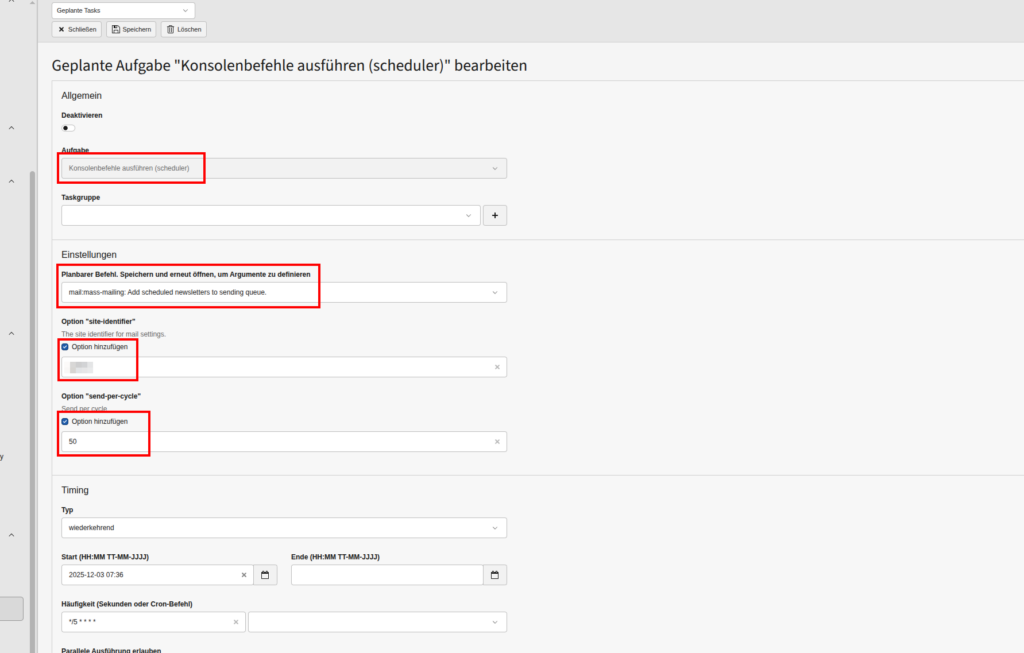
Task: Delete the task with the Löschen trash button
Action: coord(183,29)
